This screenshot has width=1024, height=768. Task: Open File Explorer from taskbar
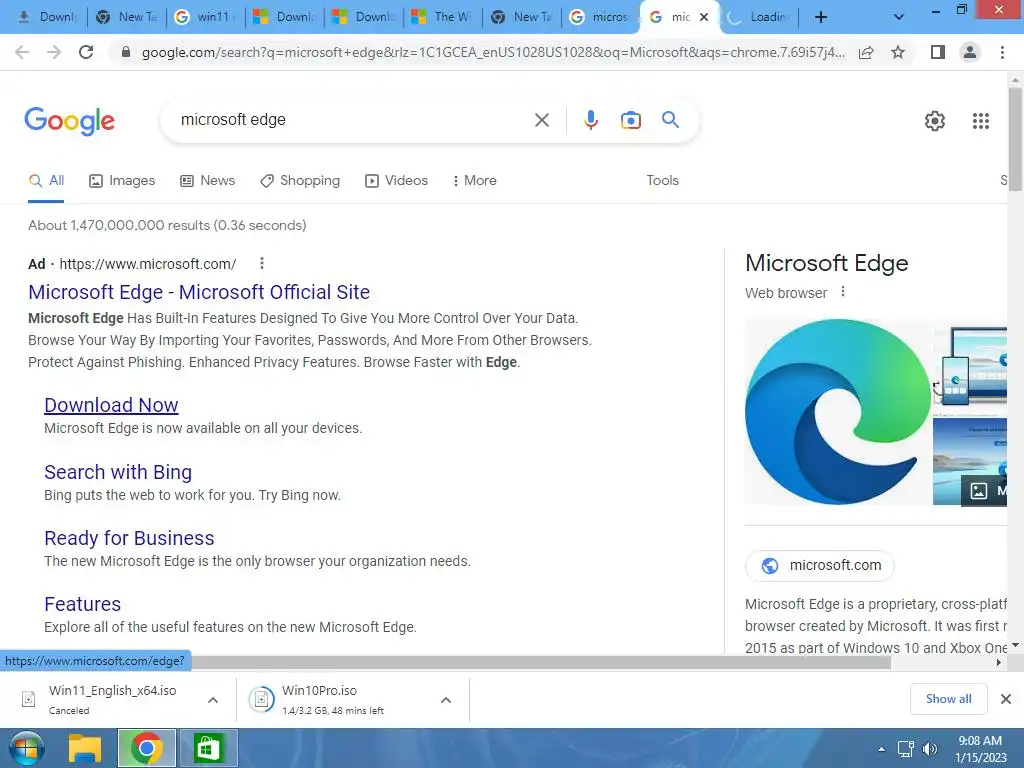coord(85,748)
